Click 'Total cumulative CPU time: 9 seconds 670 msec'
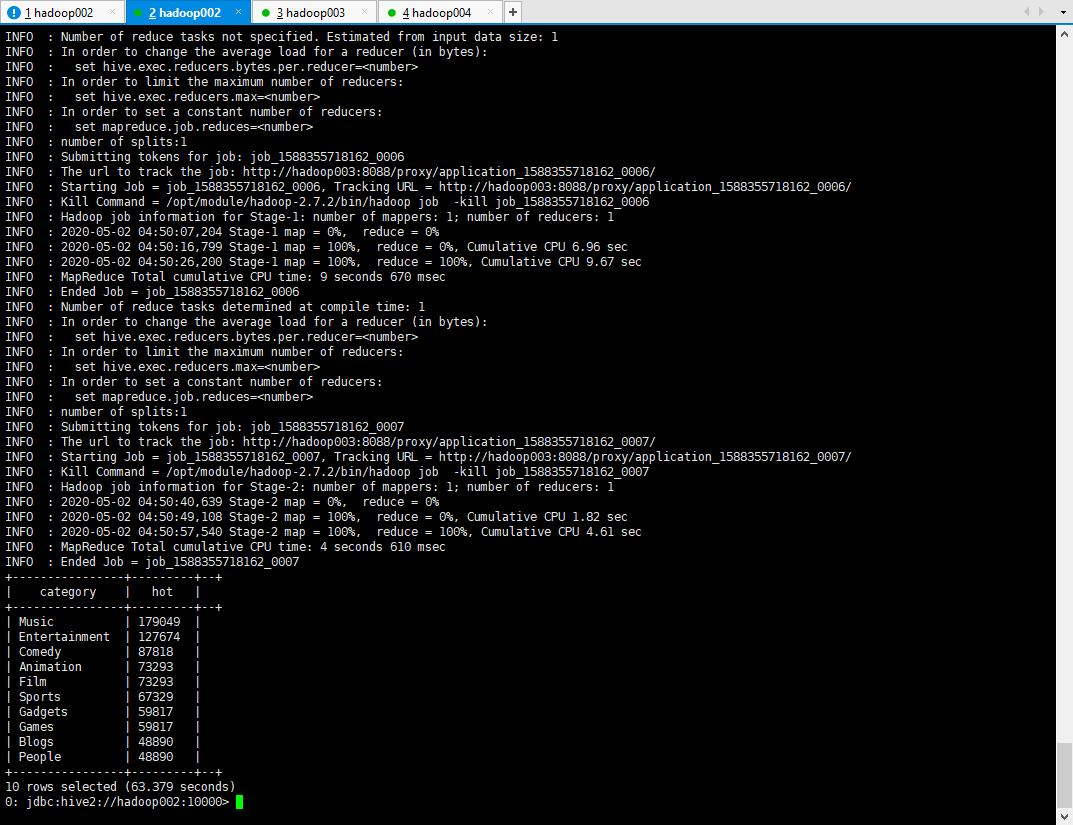1073x825 pixels. click(288, 276)
